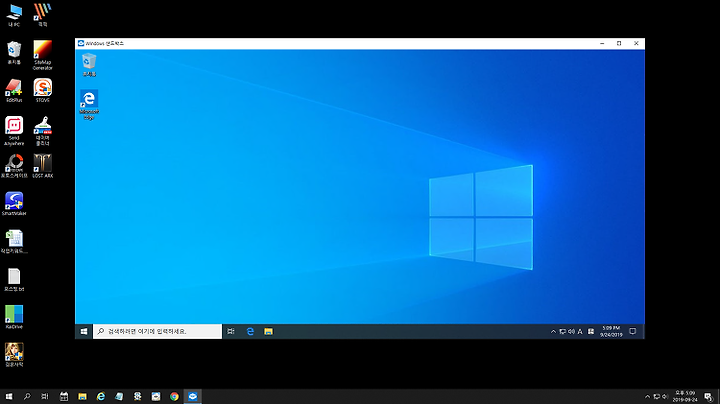Select Windows Sandbox button in host taskbar
The height and width of the screenshot is (404, 720).
pos(192,397)
